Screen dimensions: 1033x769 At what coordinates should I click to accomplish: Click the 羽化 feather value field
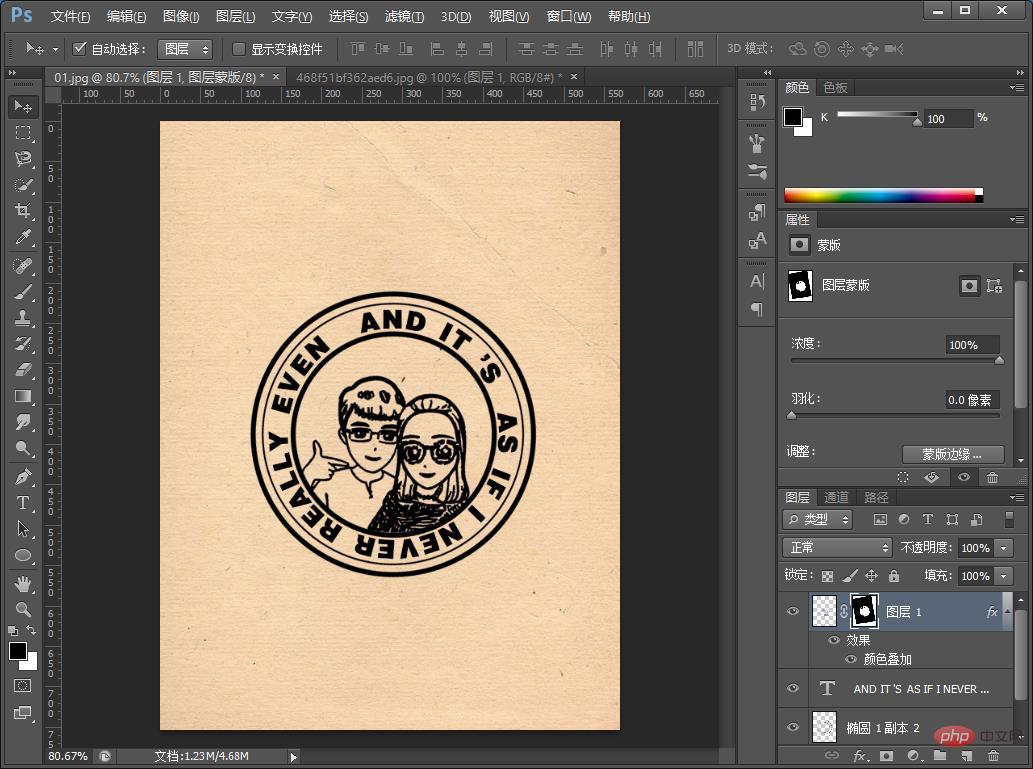972,400
